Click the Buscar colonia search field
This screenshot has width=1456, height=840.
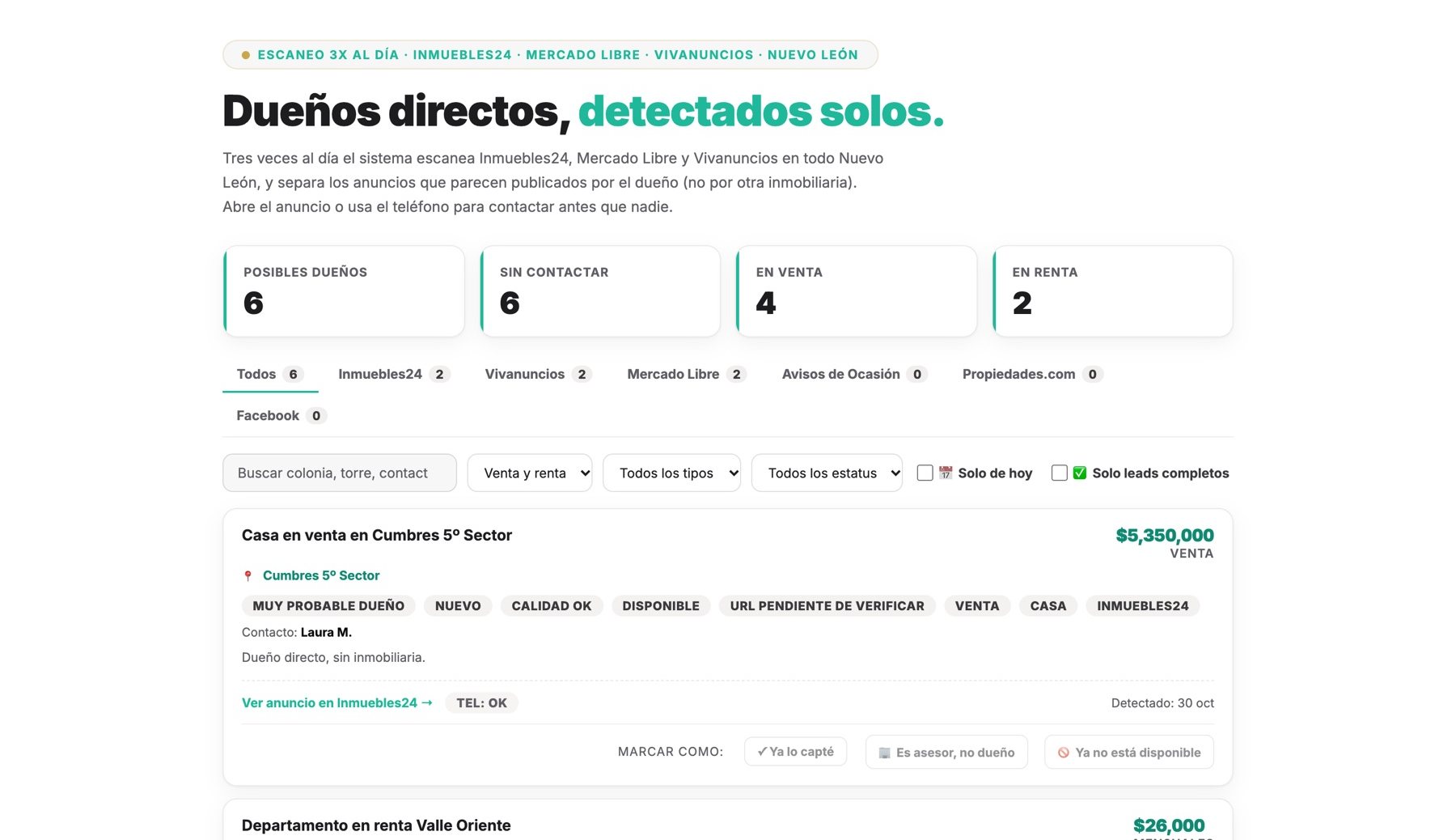340,473
